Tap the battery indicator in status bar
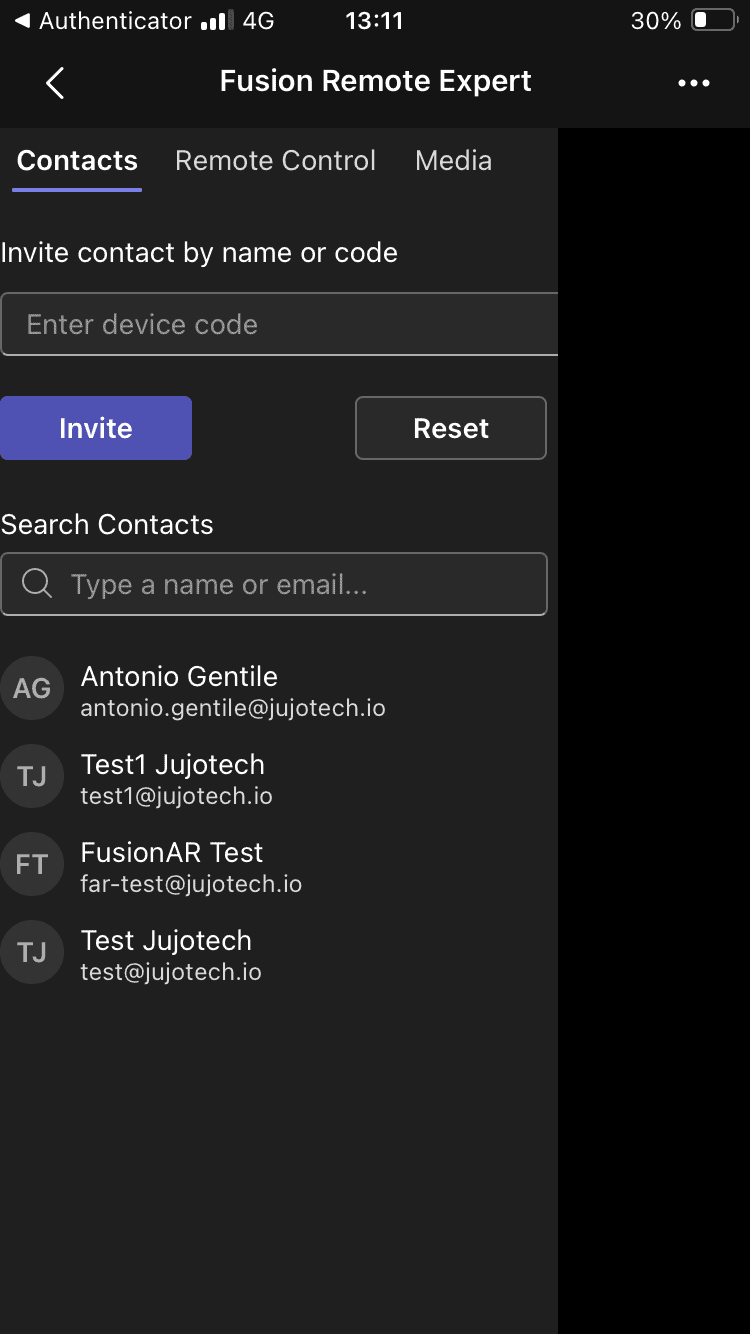 (713, 21)
